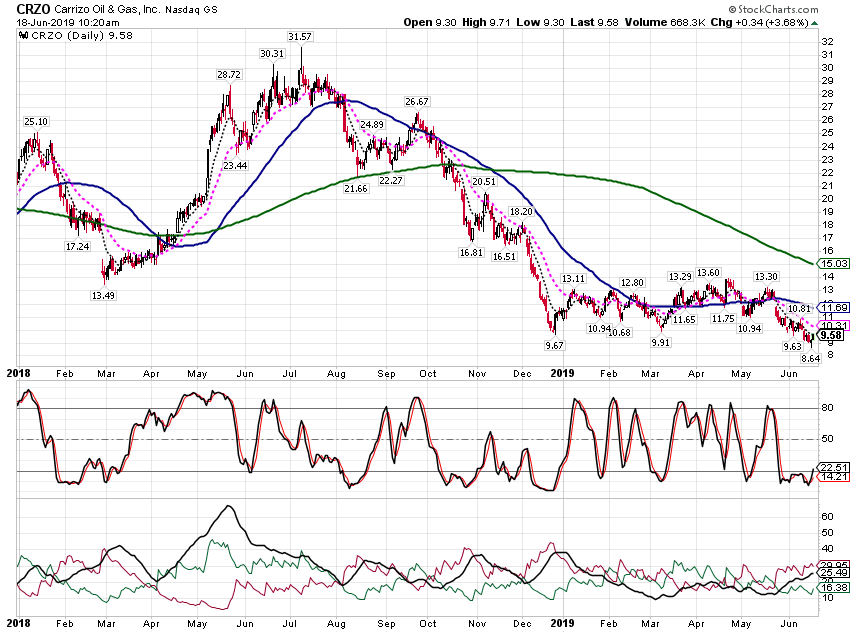
Task: Click the CRZO (Daily) 9.58 legend label
Action: coord(82,36)
